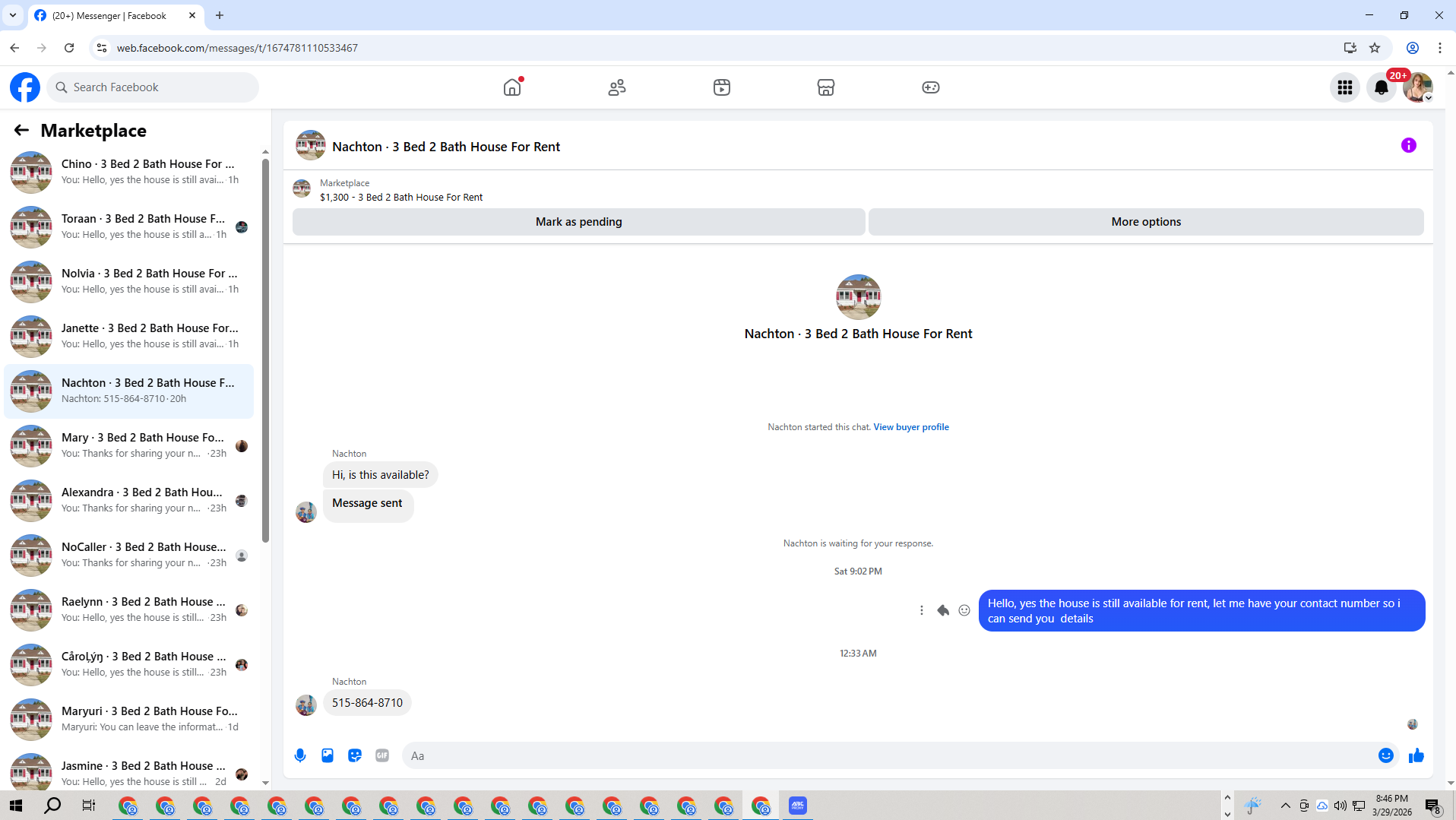Open the Marketplace storefront icon
The height and width of the screenshot is (820, 1456).
[x=826, y=87]
